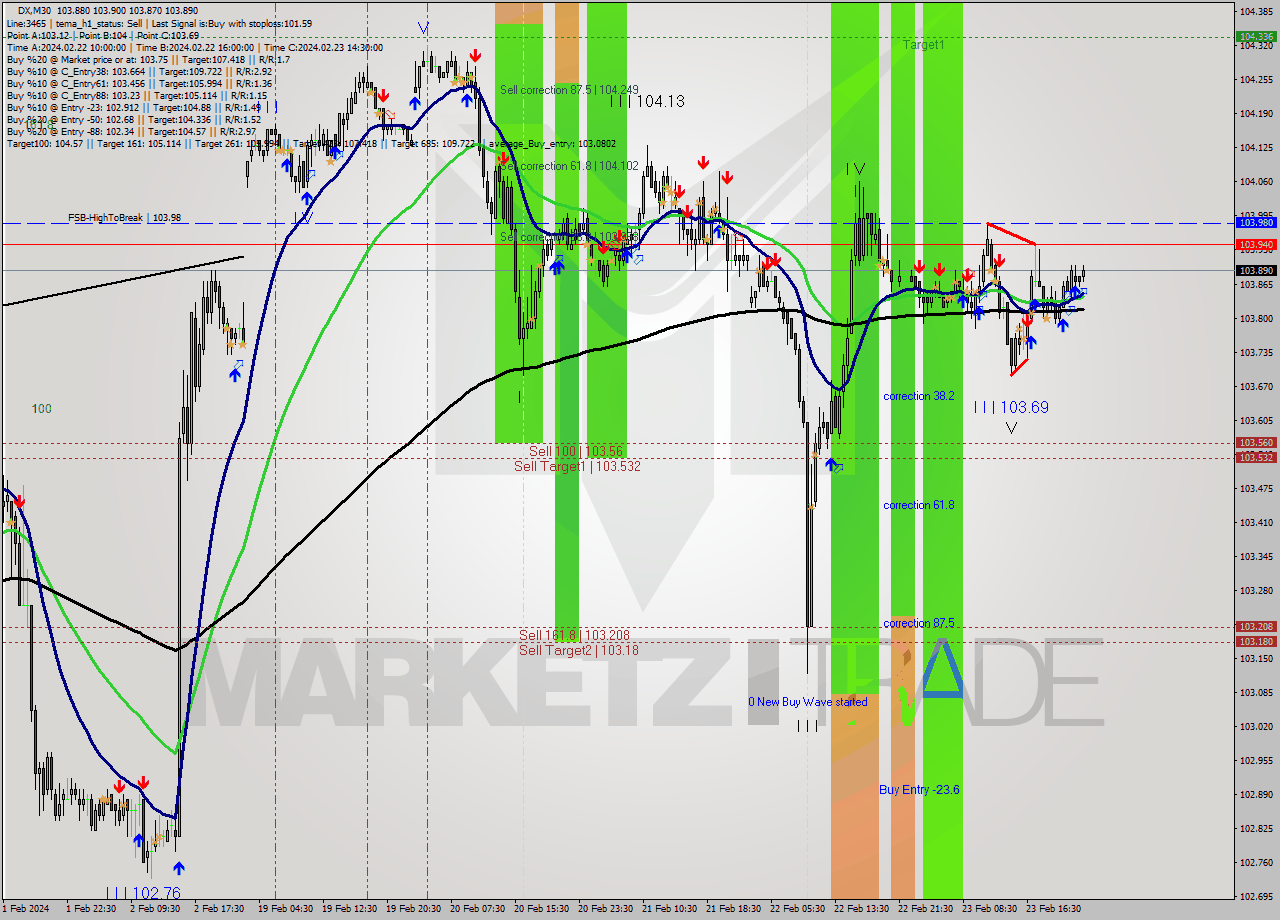Select the red 103.560 price tag

click(1256, 443)
